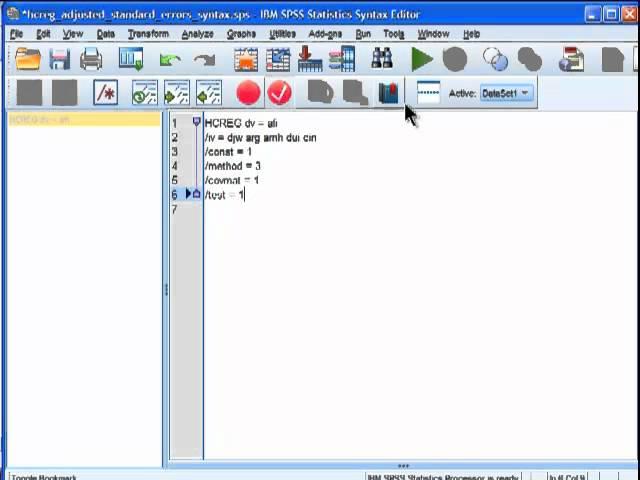Image resolution: width=640 pixels, height=480 pixels.
Task: Toggle comment selection asterisk icon
Action: (105, 94)
